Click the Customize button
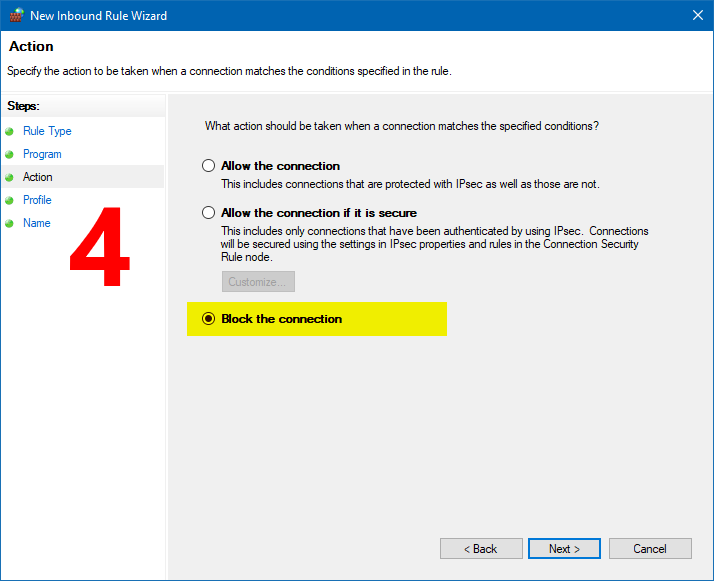Screen dimensions: 714x581 tap(258, 281)
